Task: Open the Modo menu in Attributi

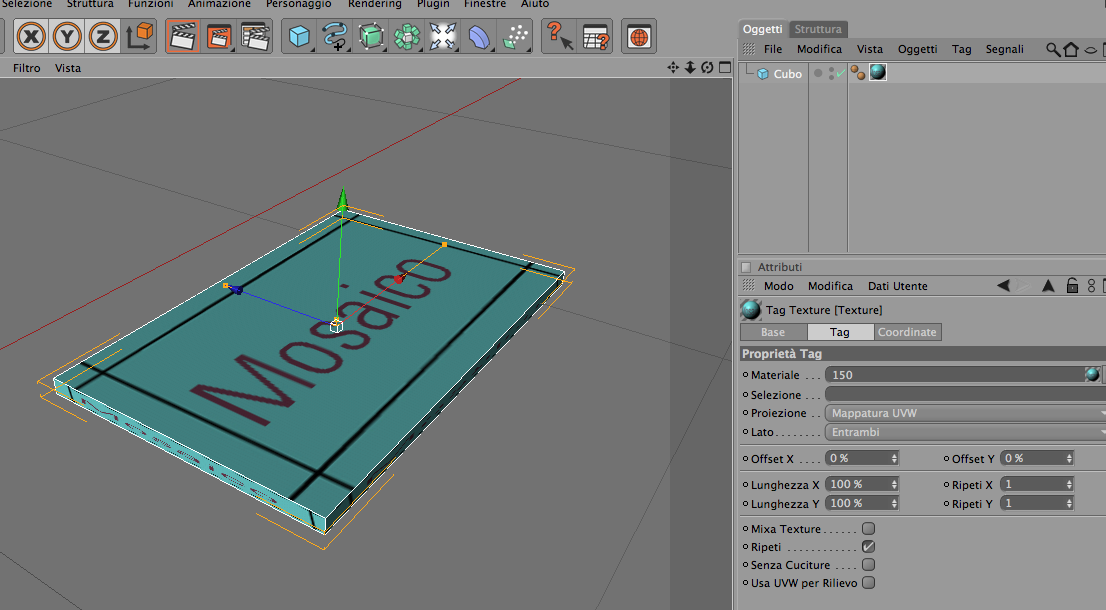Action: [779, 286]
